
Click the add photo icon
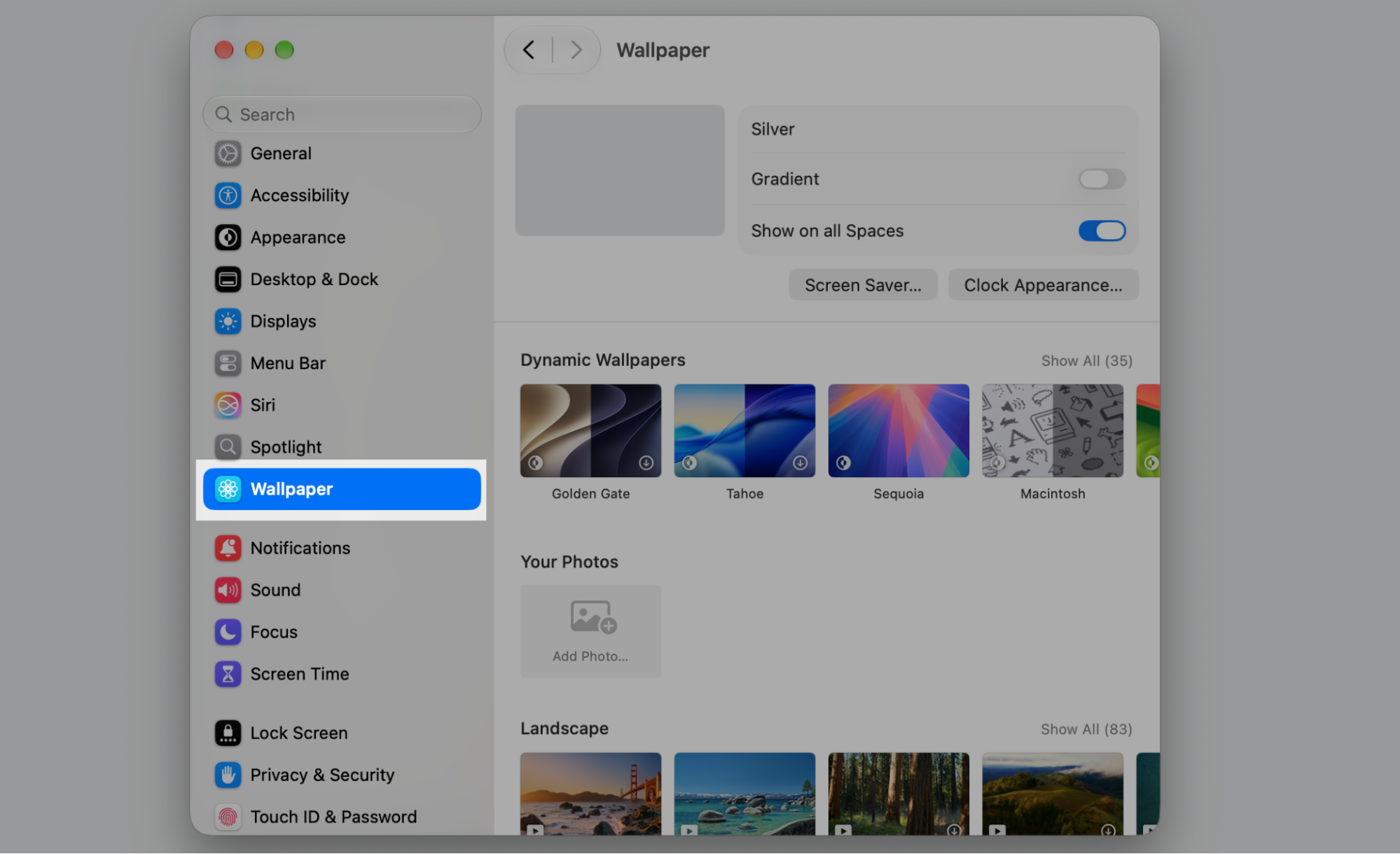tap(593, 617)
